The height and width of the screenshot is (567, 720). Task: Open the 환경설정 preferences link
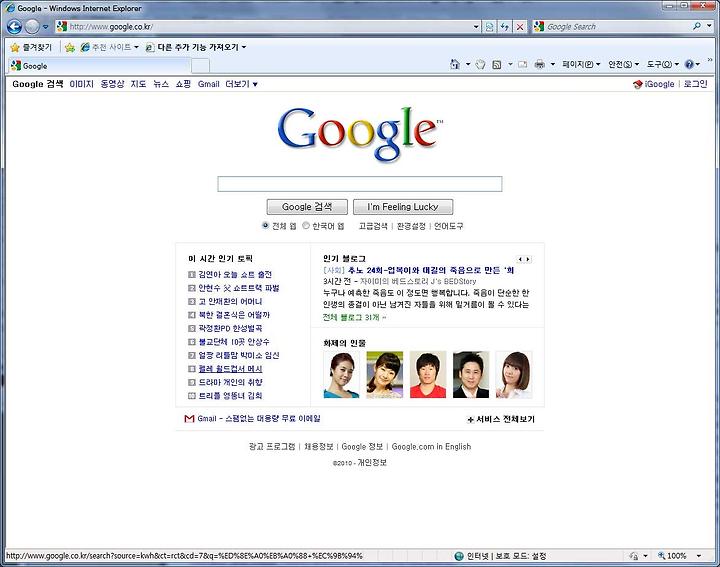pos(411,226)
